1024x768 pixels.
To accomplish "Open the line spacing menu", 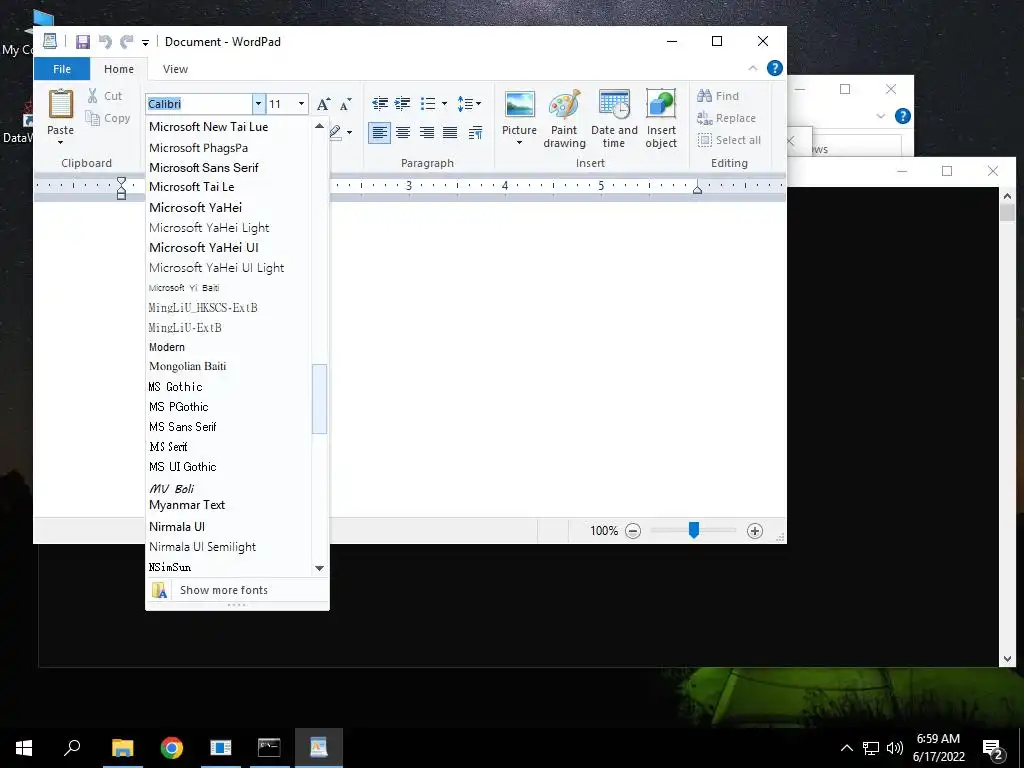I will click(x=469, y=103).
